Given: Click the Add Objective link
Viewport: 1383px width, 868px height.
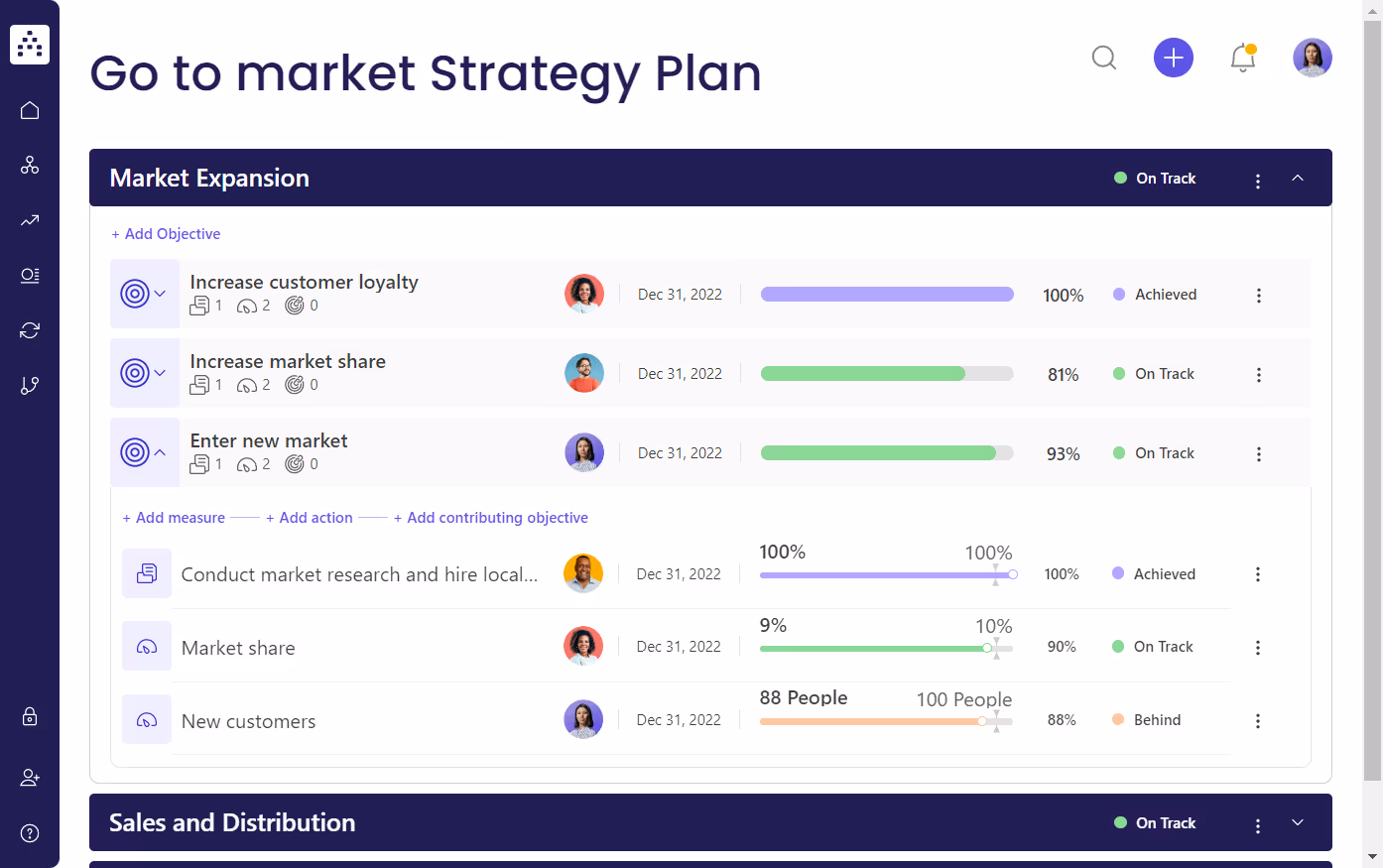Looking at the screenshot, I should click(166, 233).
